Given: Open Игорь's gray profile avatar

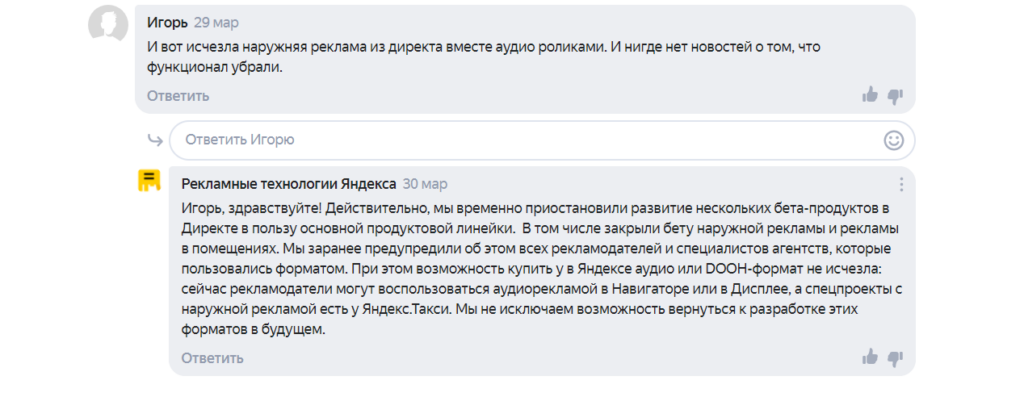Looking at the screenshot, I should point(108,25).
